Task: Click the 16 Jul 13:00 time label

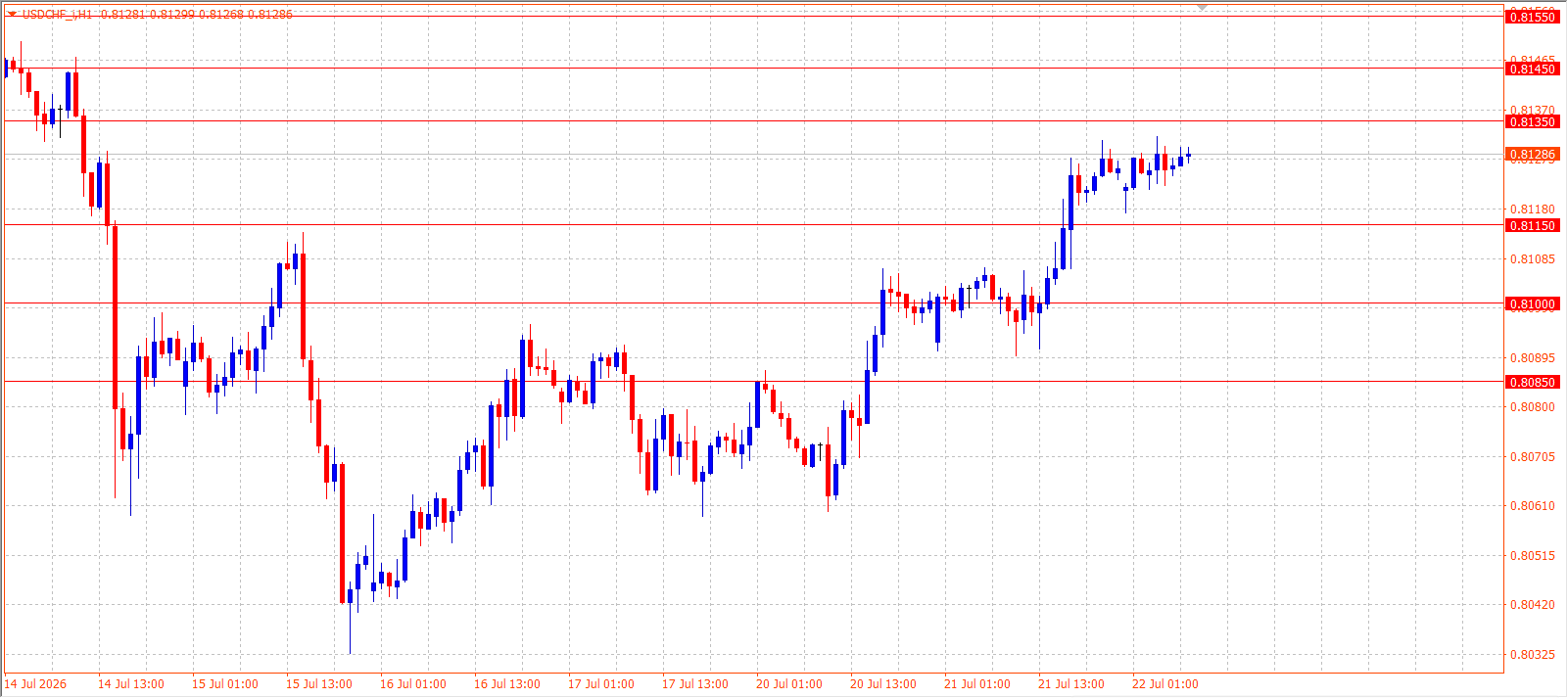Action: [x=507, y=684]
